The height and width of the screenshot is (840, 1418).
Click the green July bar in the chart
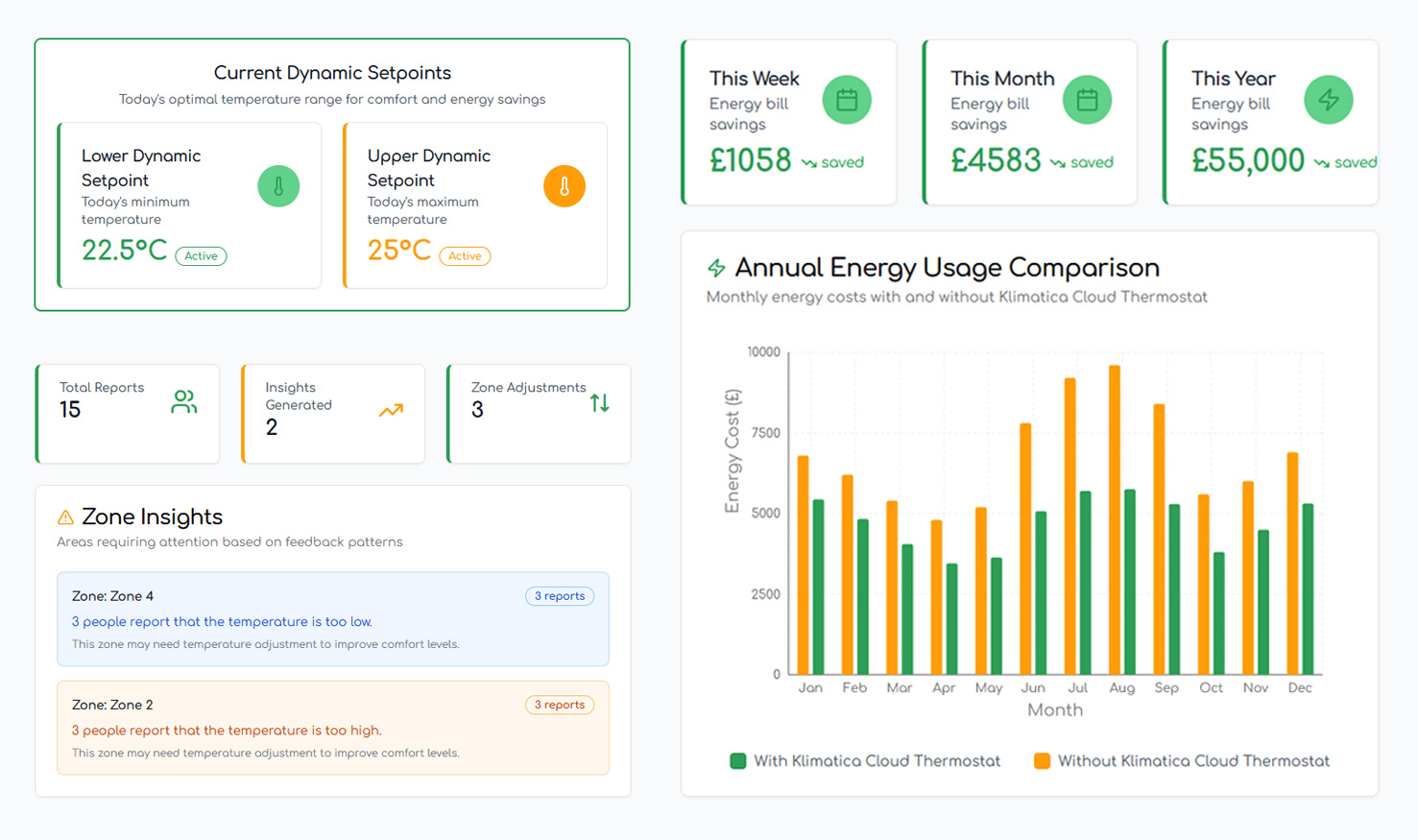click(x=1086, y=583)
